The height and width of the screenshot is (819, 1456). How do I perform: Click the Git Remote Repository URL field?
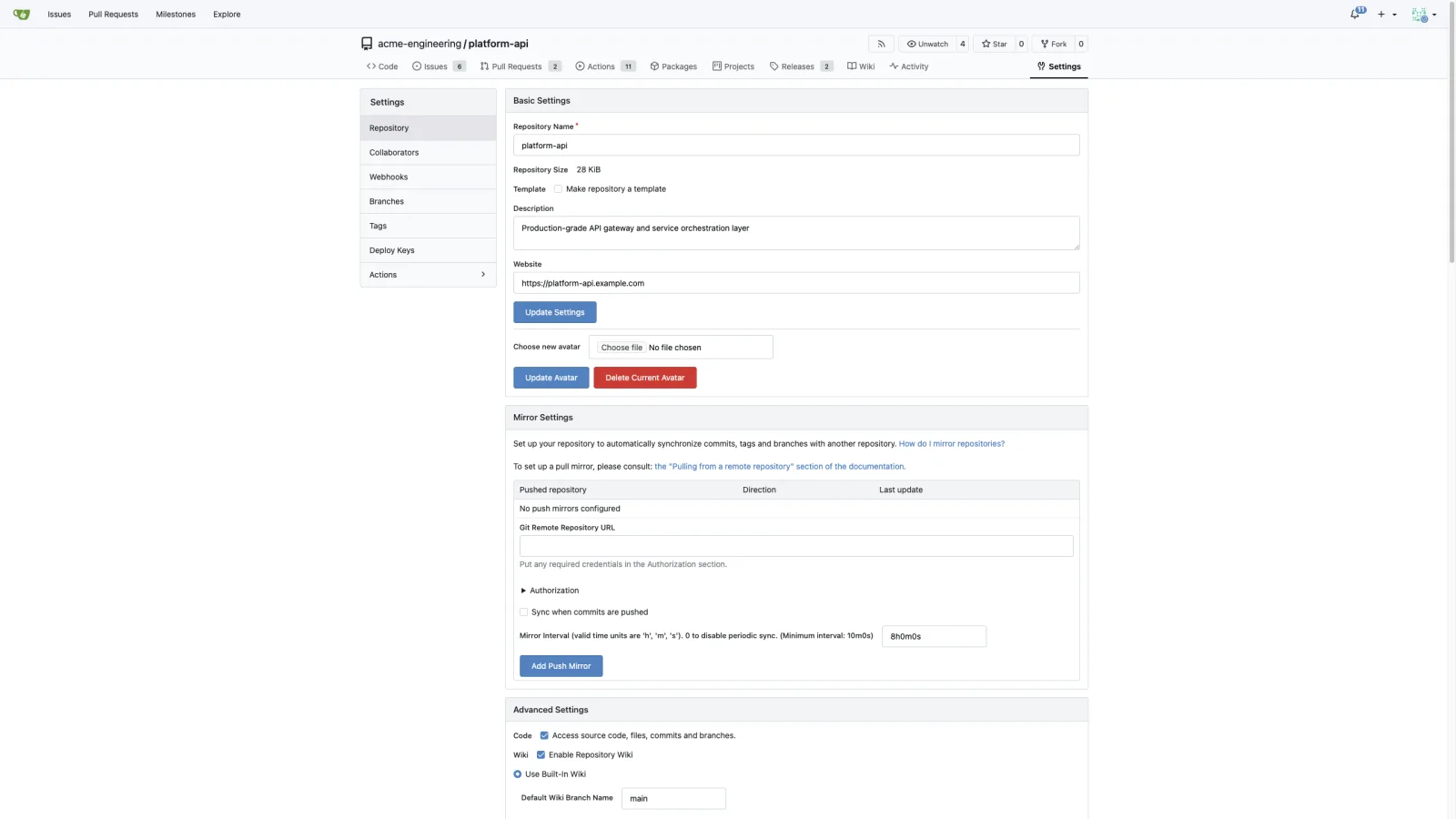[x=796, y=546]
